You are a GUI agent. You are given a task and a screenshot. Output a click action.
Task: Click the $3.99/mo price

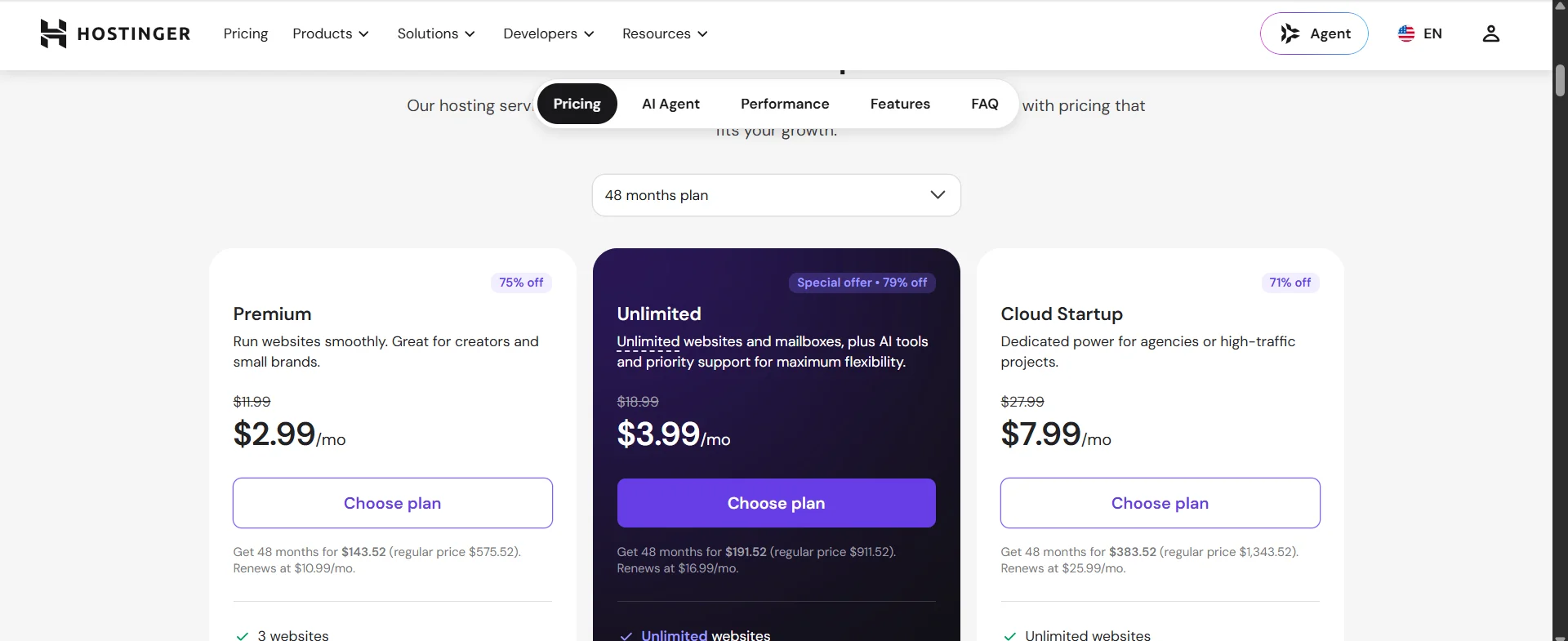(674, 434)
